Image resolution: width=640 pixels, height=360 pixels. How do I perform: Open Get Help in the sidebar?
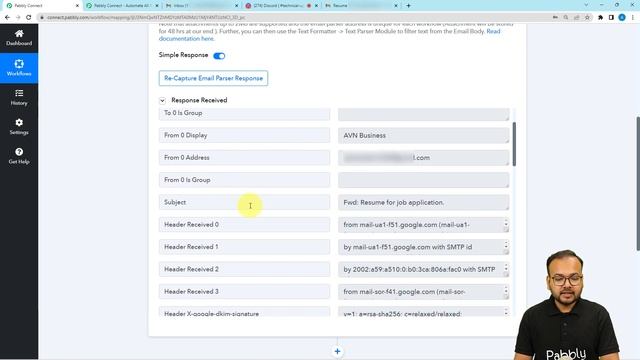click(19, 156)
